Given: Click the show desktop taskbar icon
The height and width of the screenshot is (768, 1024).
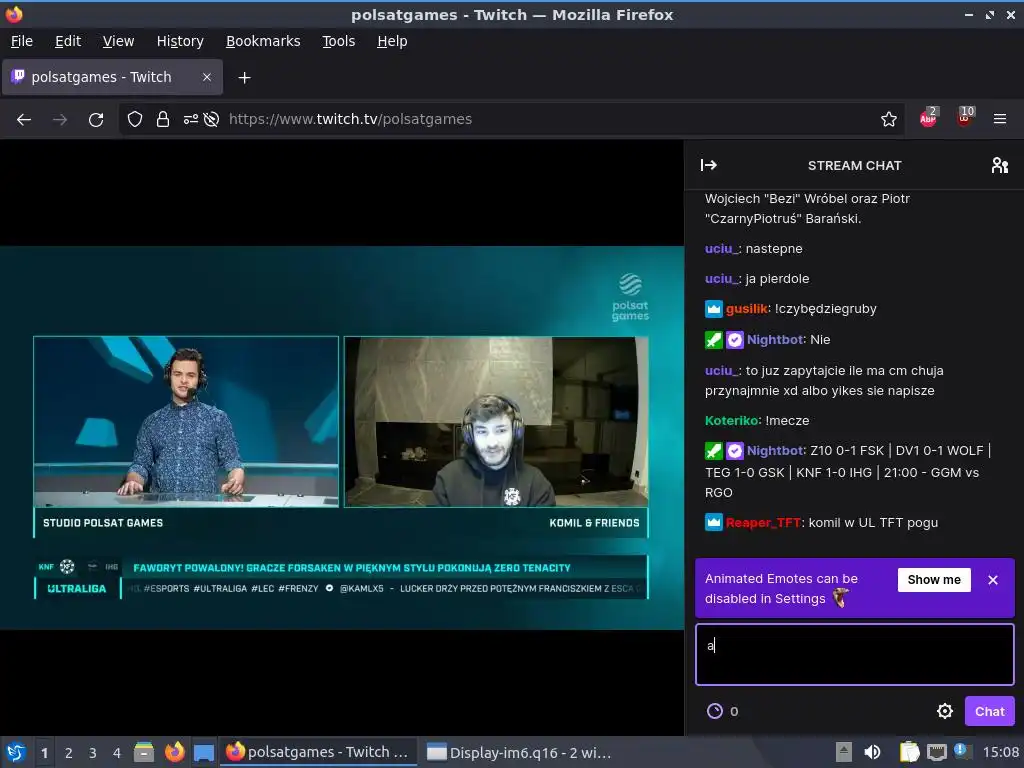Looking at the screenshot, I should click(204, 752).
